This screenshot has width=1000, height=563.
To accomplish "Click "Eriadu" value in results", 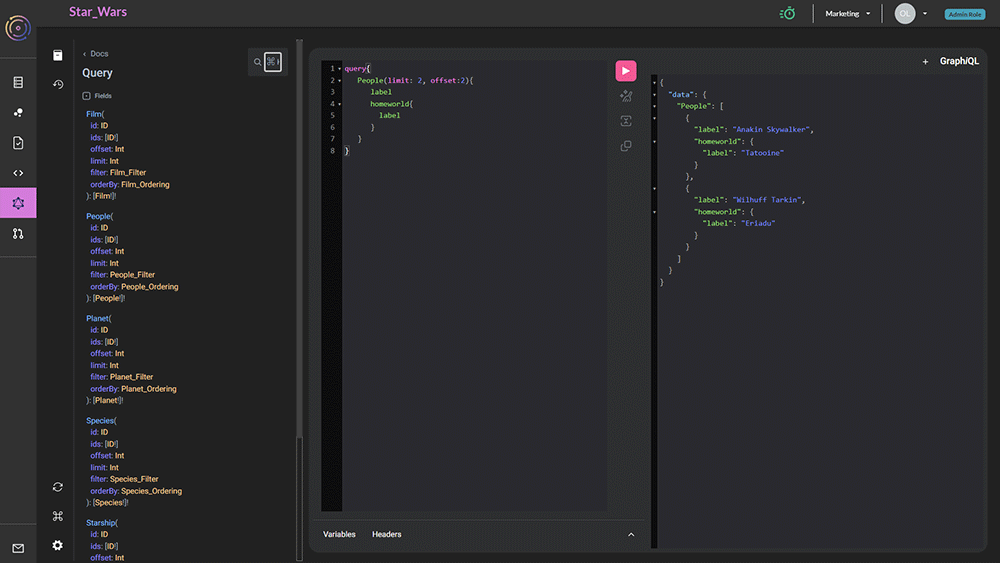I will point(758,224).
